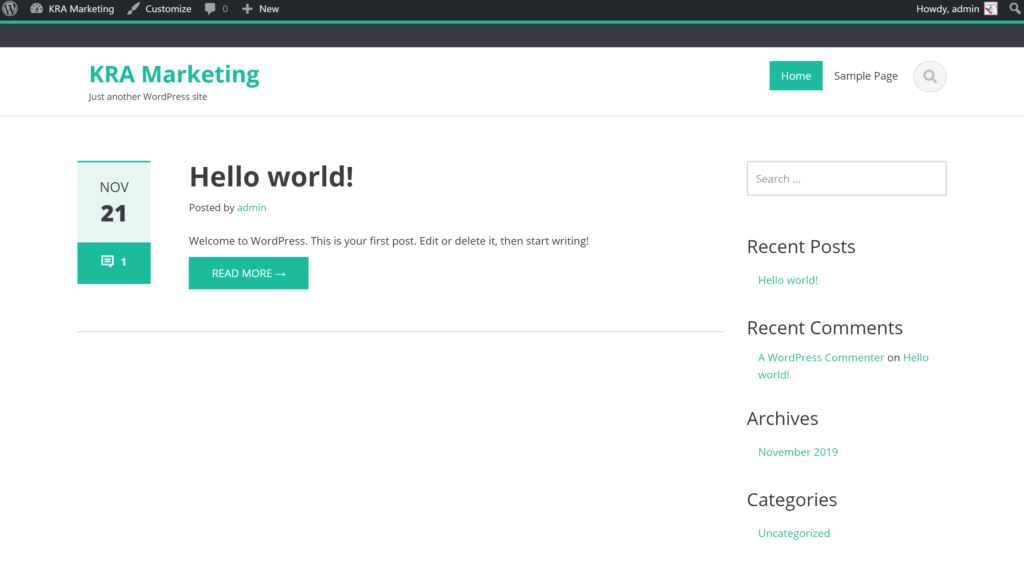The image size is (1024, 563).
Task: Open the Hello world! post title
Action: click(x=271, y=176)
